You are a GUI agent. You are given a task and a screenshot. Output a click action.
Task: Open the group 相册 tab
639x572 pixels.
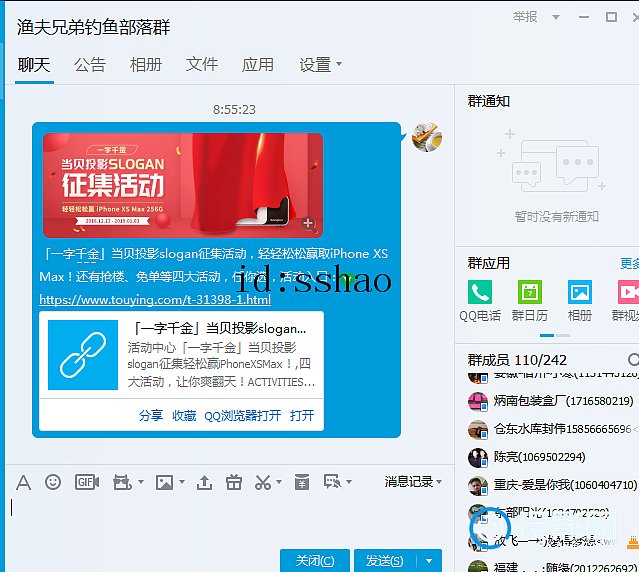click(146, 65)
